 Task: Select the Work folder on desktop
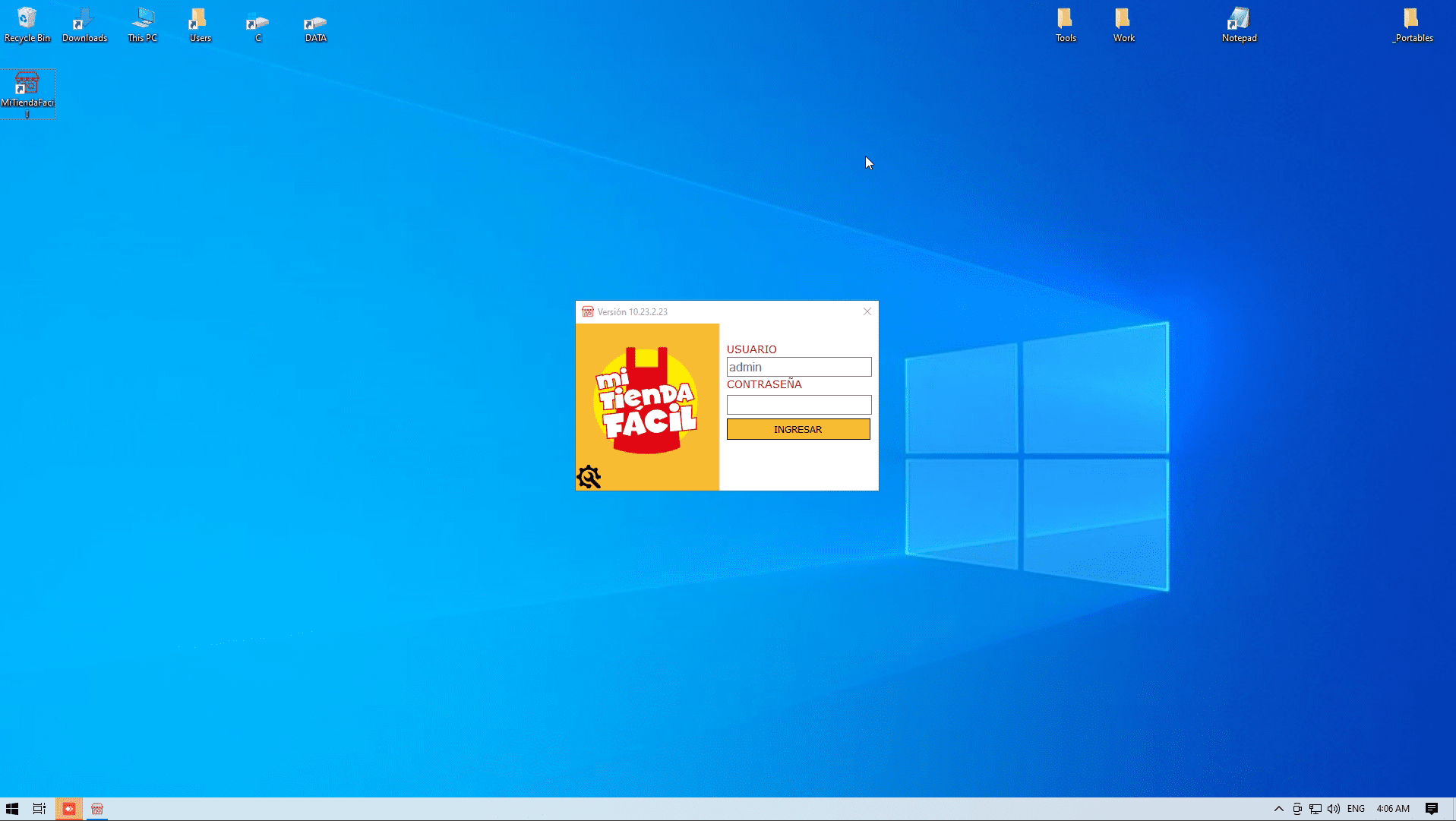click(1123, 24)
